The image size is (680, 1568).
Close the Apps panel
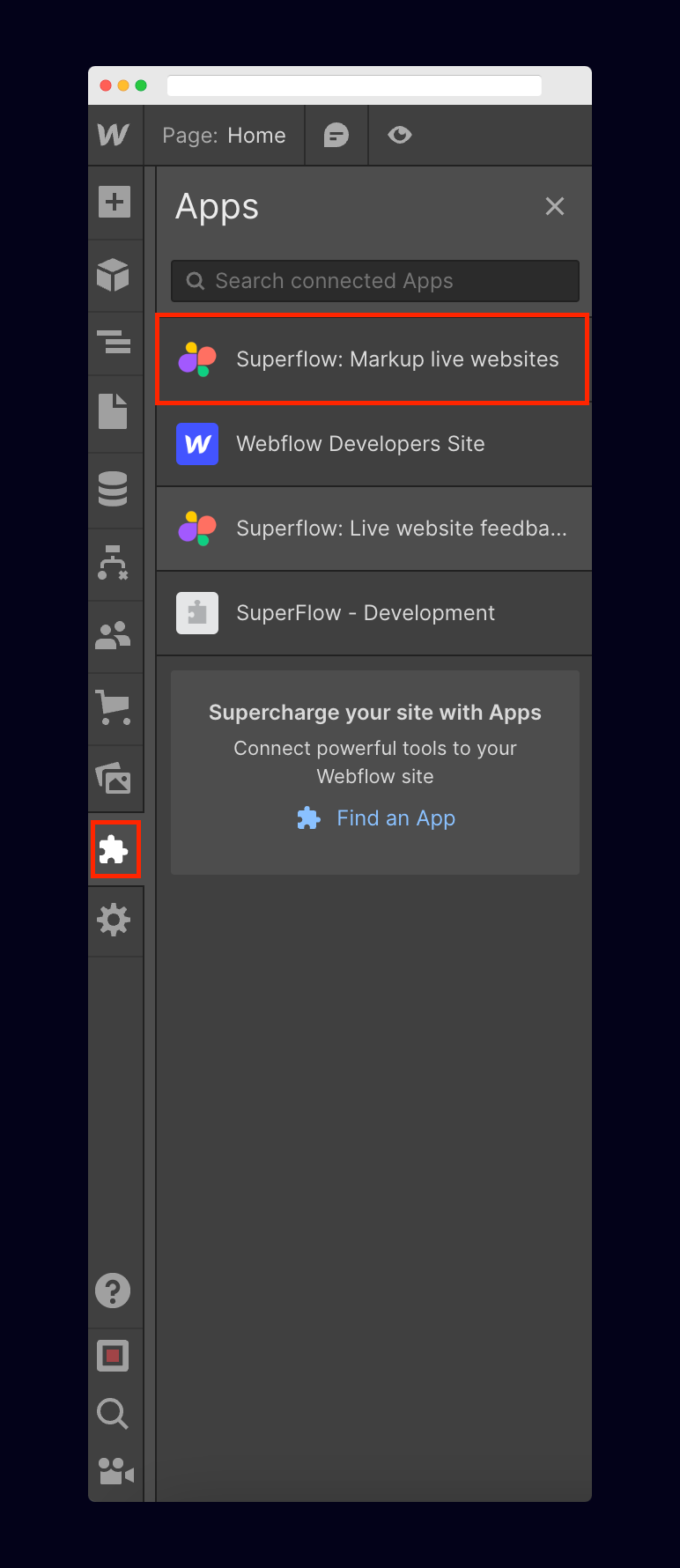coord(555,206)
